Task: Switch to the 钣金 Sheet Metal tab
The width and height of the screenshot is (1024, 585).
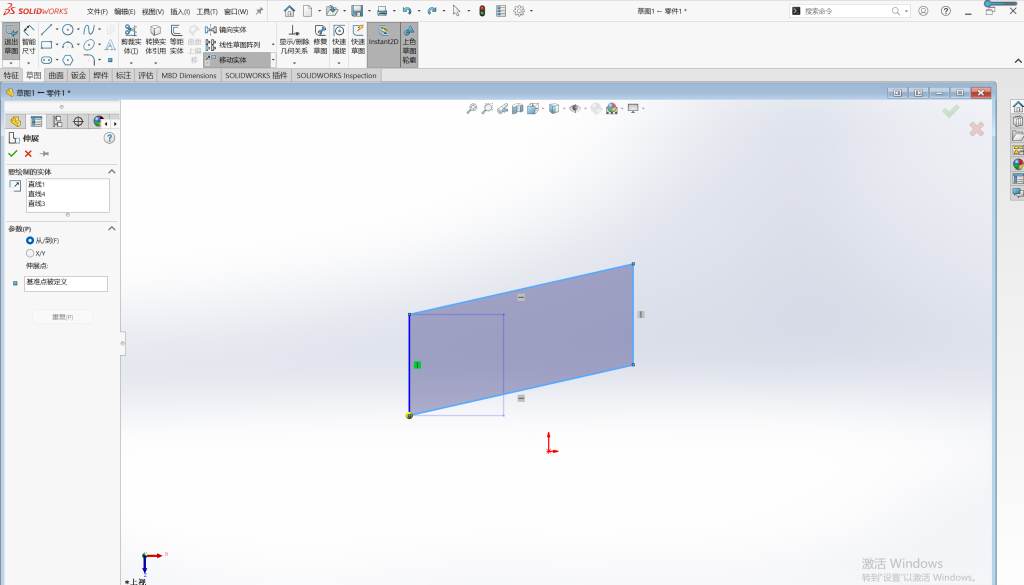Action: point(78,76)
